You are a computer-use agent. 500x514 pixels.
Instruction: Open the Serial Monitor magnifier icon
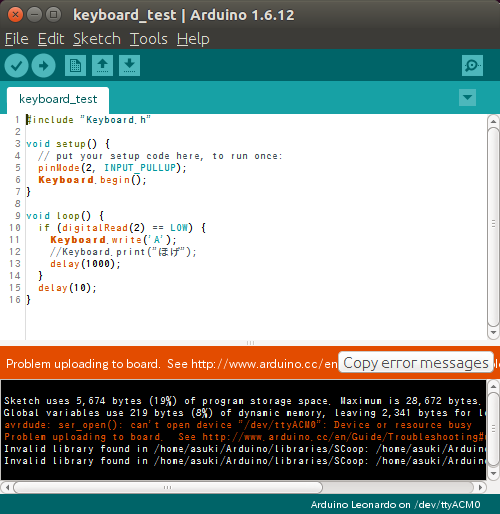point(472,65)
